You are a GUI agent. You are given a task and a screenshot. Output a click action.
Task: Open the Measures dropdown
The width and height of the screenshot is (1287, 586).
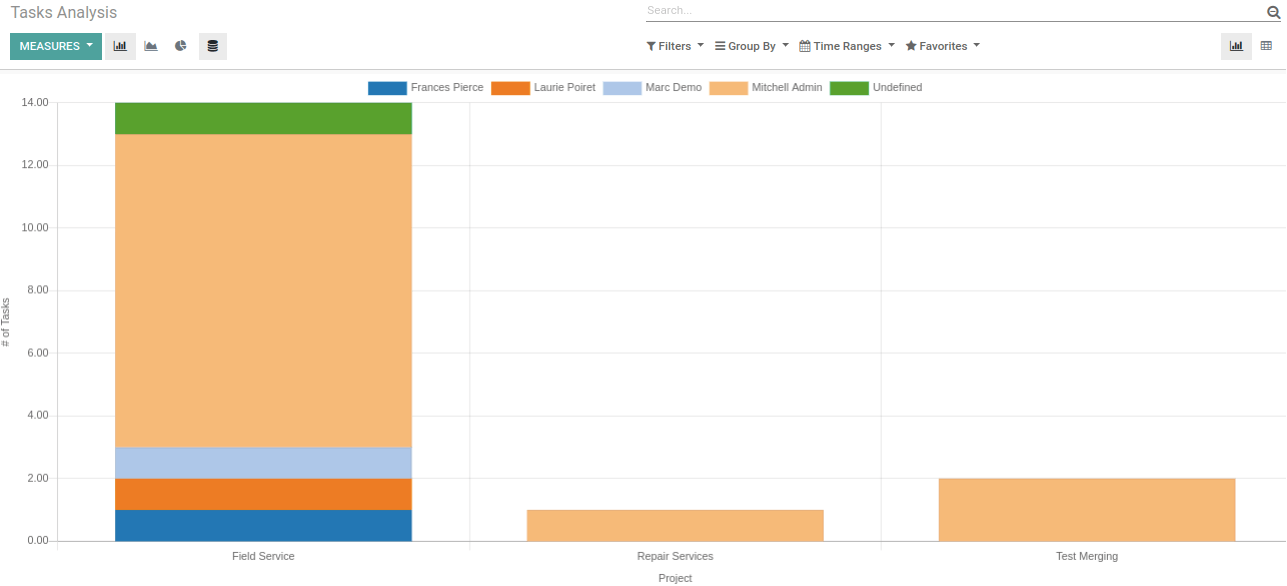(x=56, y=46)
